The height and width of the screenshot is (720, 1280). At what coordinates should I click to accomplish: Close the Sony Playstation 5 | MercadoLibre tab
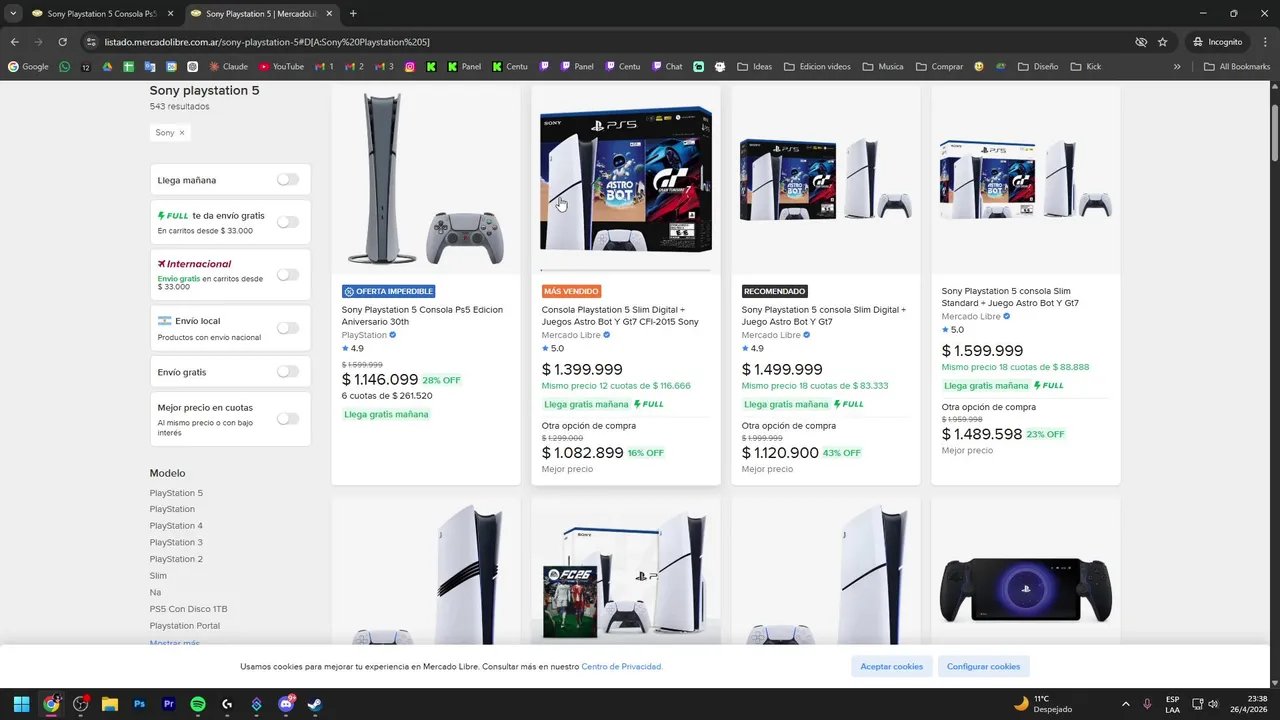328,14
